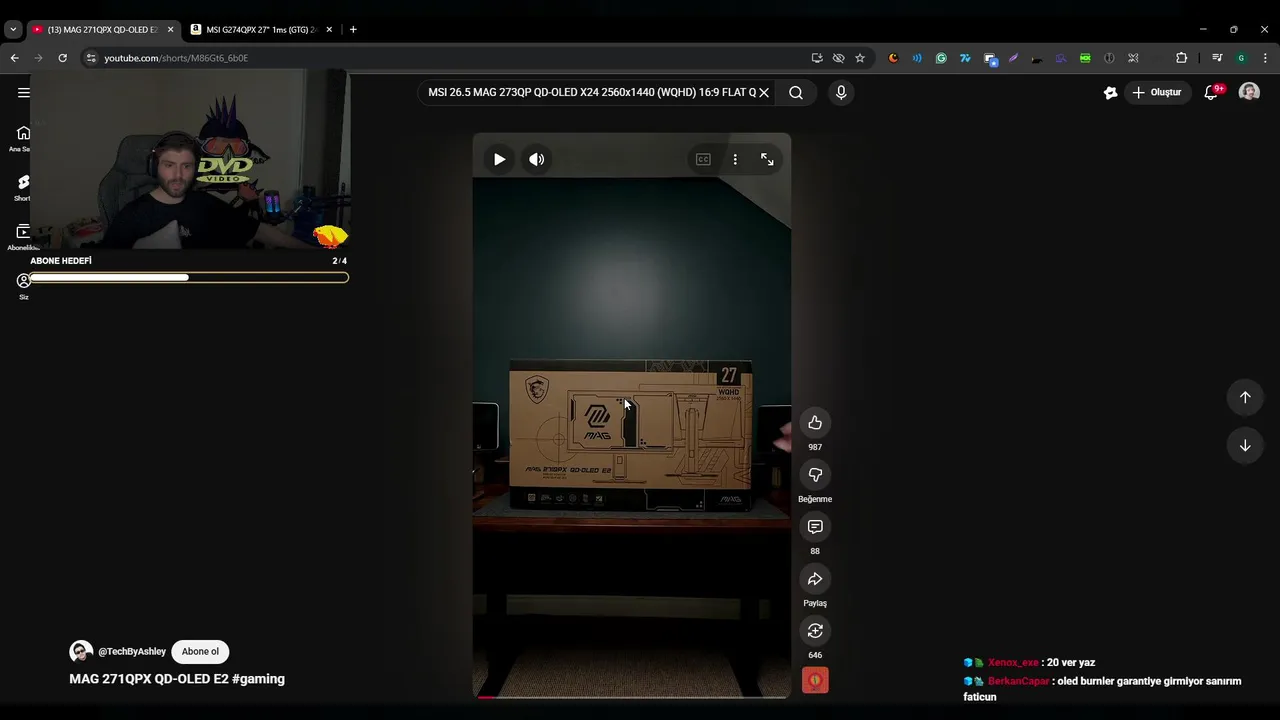Click inside the YouTube search field
The image size is (1280, 720).
tap(590, 92)
